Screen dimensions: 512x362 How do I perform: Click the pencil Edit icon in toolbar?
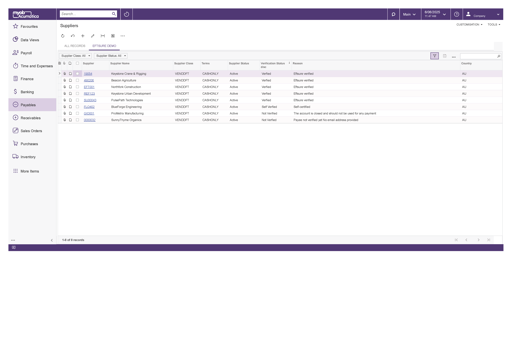pos(93,36)
